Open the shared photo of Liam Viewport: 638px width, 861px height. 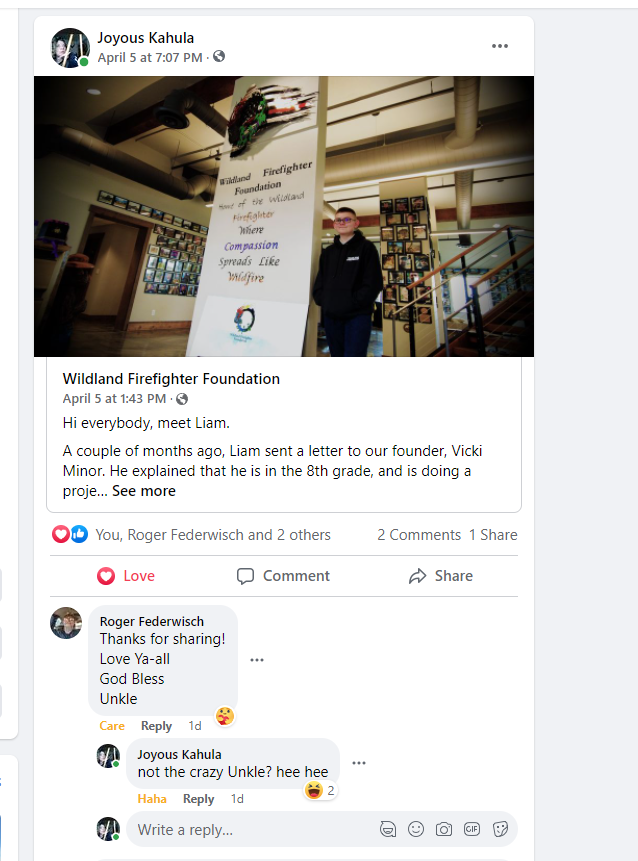point(284,216)
